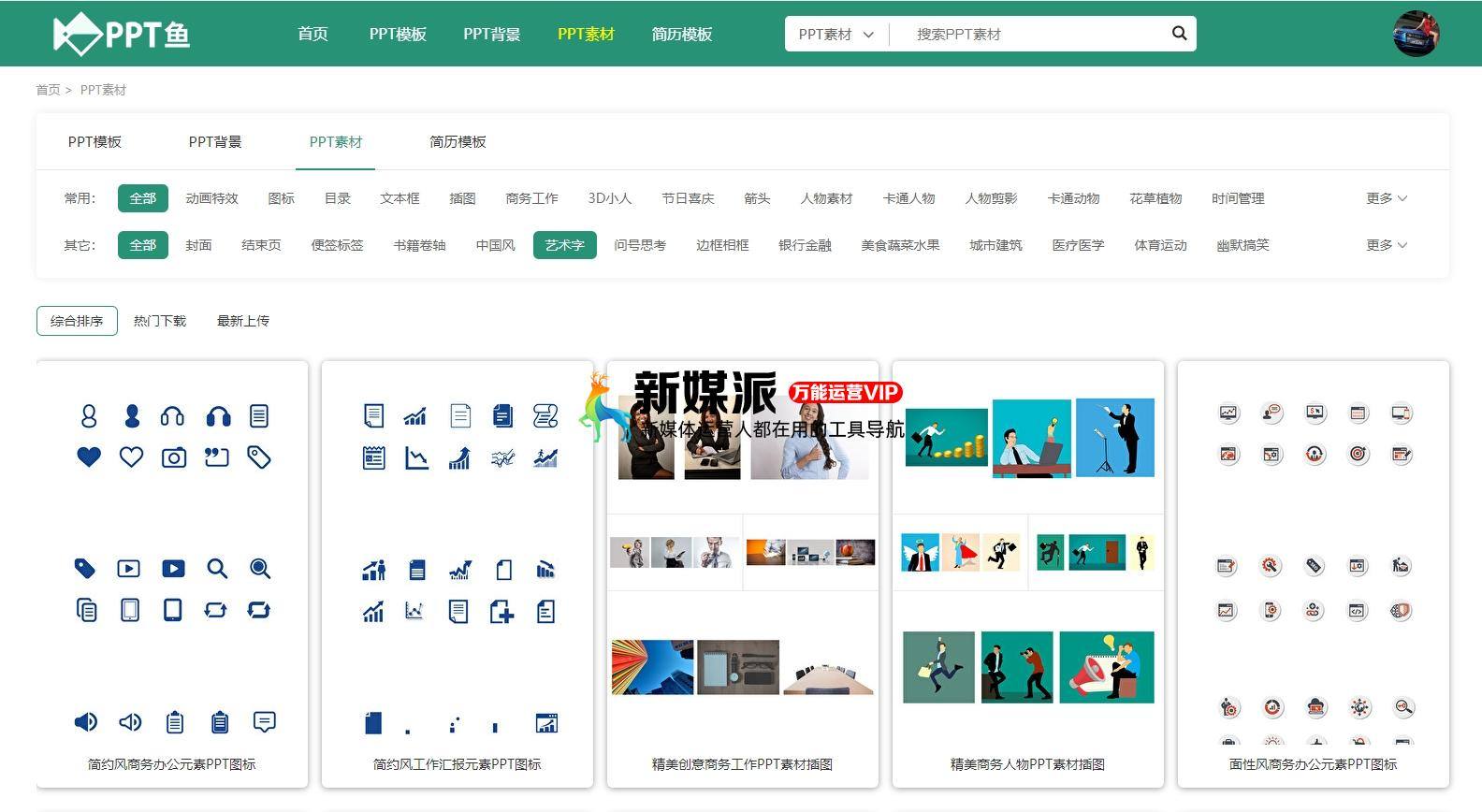
Task: Filter by 图标 category
Action: pyautogui.click(x=281, y=198)
